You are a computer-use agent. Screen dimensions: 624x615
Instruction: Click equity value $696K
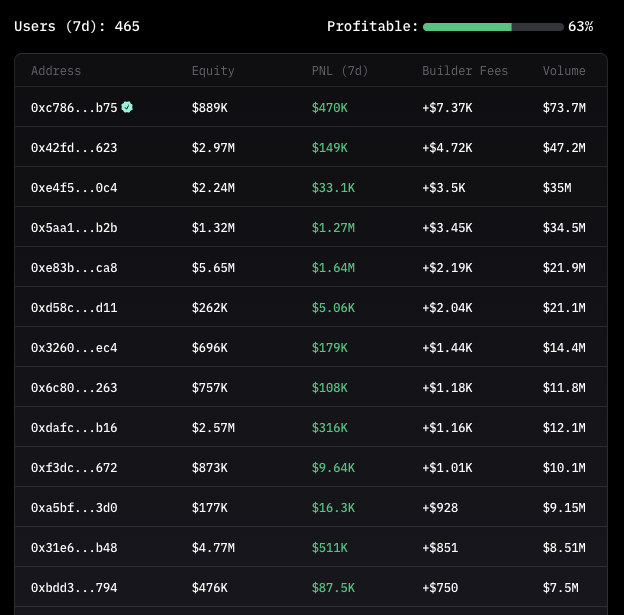210,348
